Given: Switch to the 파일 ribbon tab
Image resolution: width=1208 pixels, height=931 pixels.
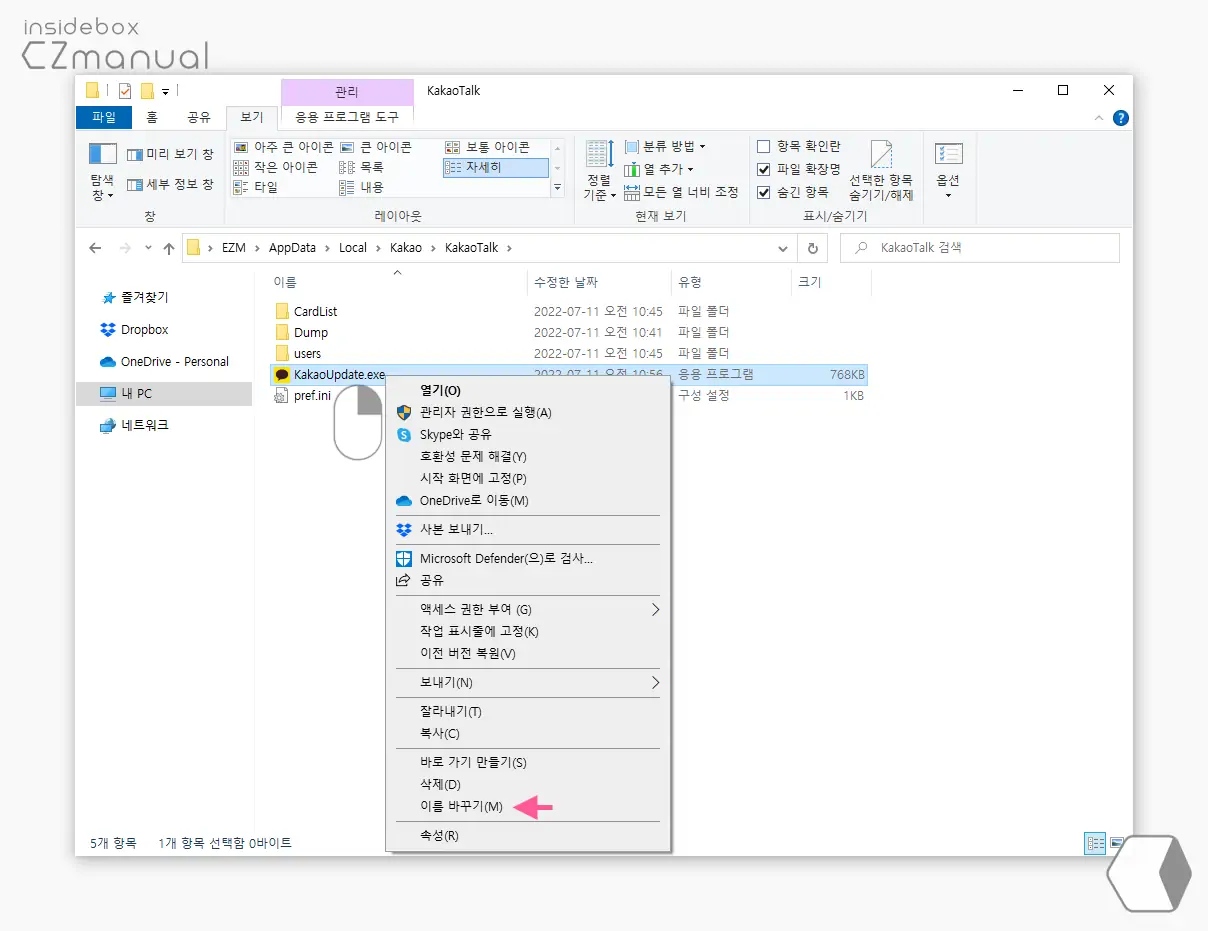Looking at the screenshot, I should tap(103, 116).
